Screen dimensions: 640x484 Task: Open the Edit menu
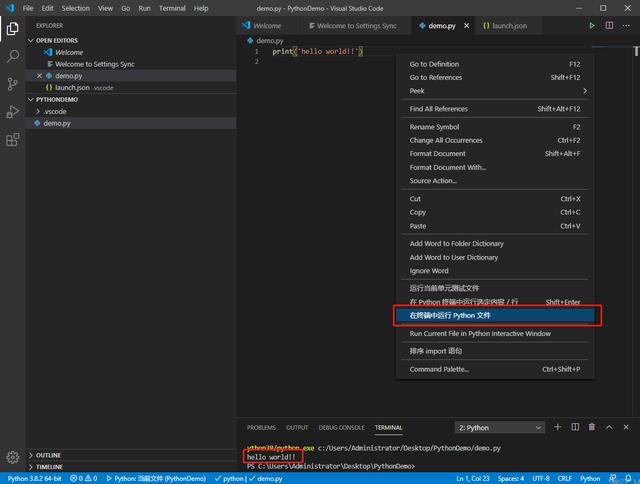47,8
